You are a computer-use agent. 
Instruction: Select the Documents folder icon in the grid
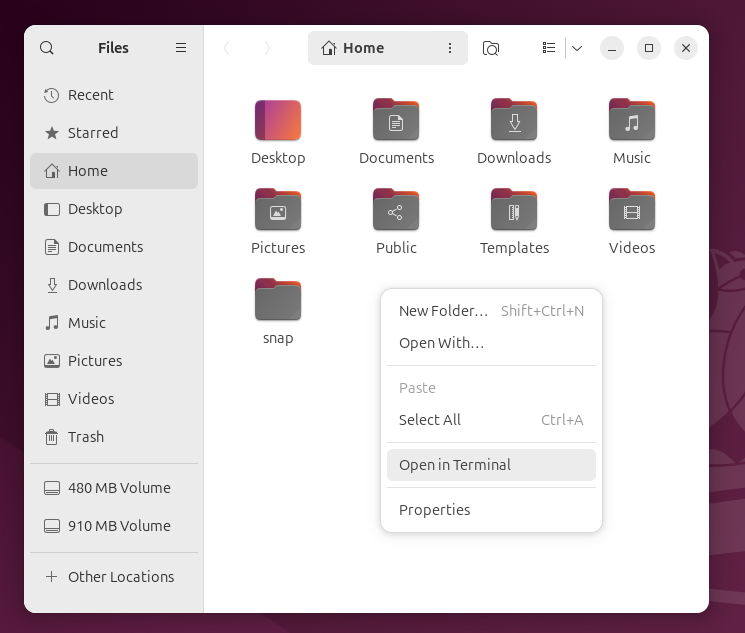pos(396,120)
